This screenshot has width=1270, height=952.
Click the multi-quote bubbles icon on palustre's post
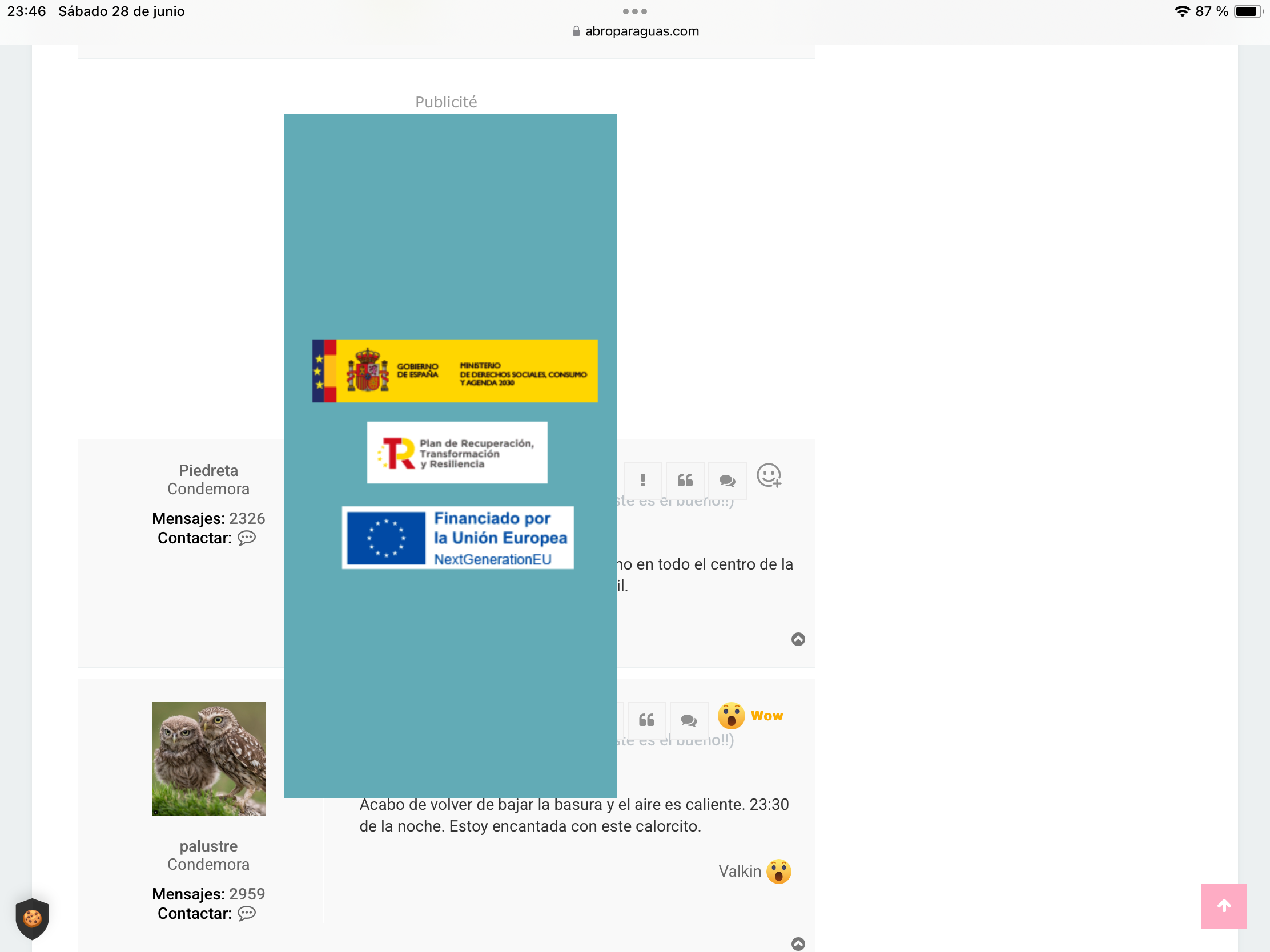tap(689, 720)
